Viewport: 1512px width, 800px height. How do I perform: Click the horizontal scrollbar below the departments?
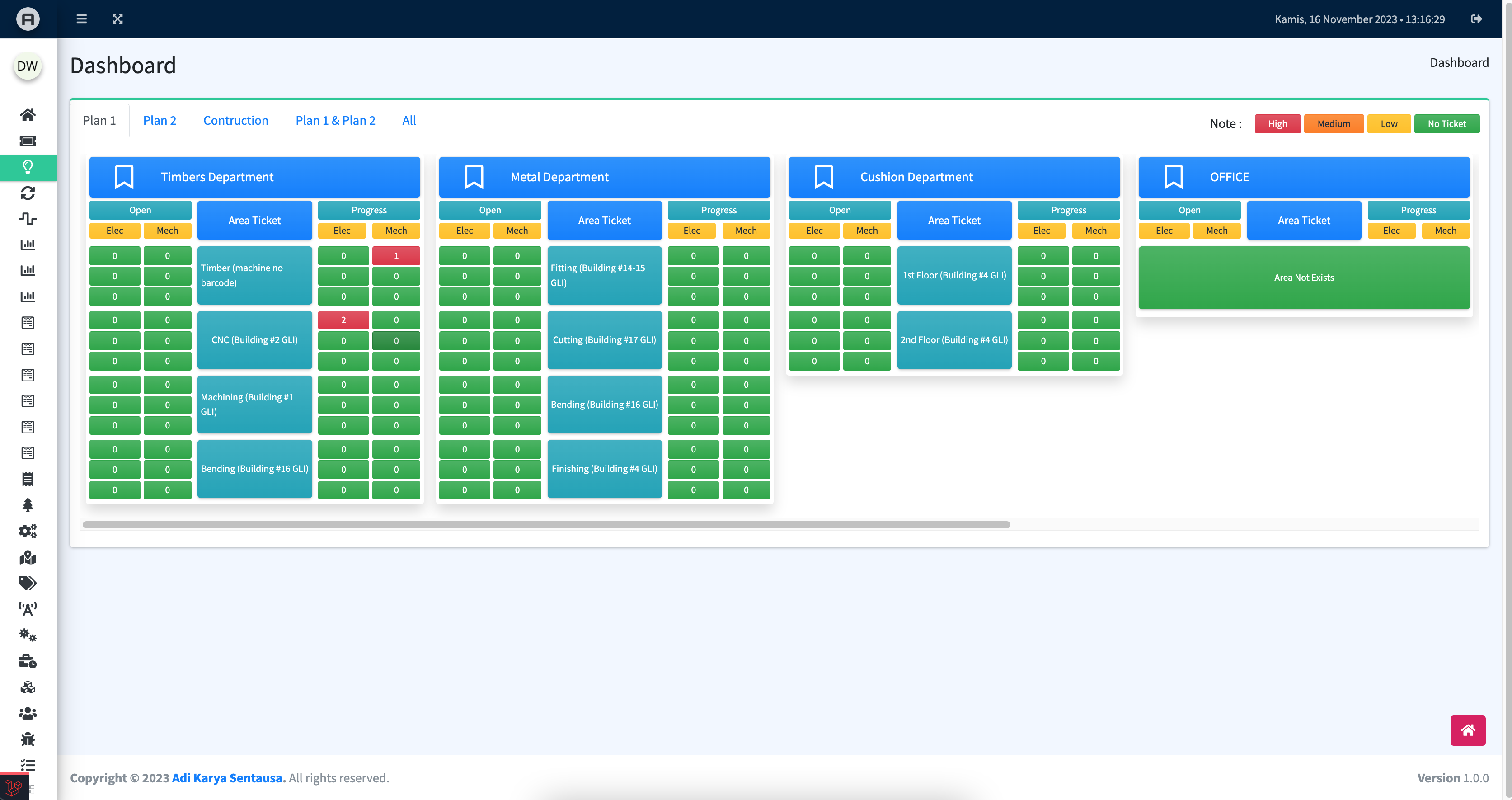(546, 525)
